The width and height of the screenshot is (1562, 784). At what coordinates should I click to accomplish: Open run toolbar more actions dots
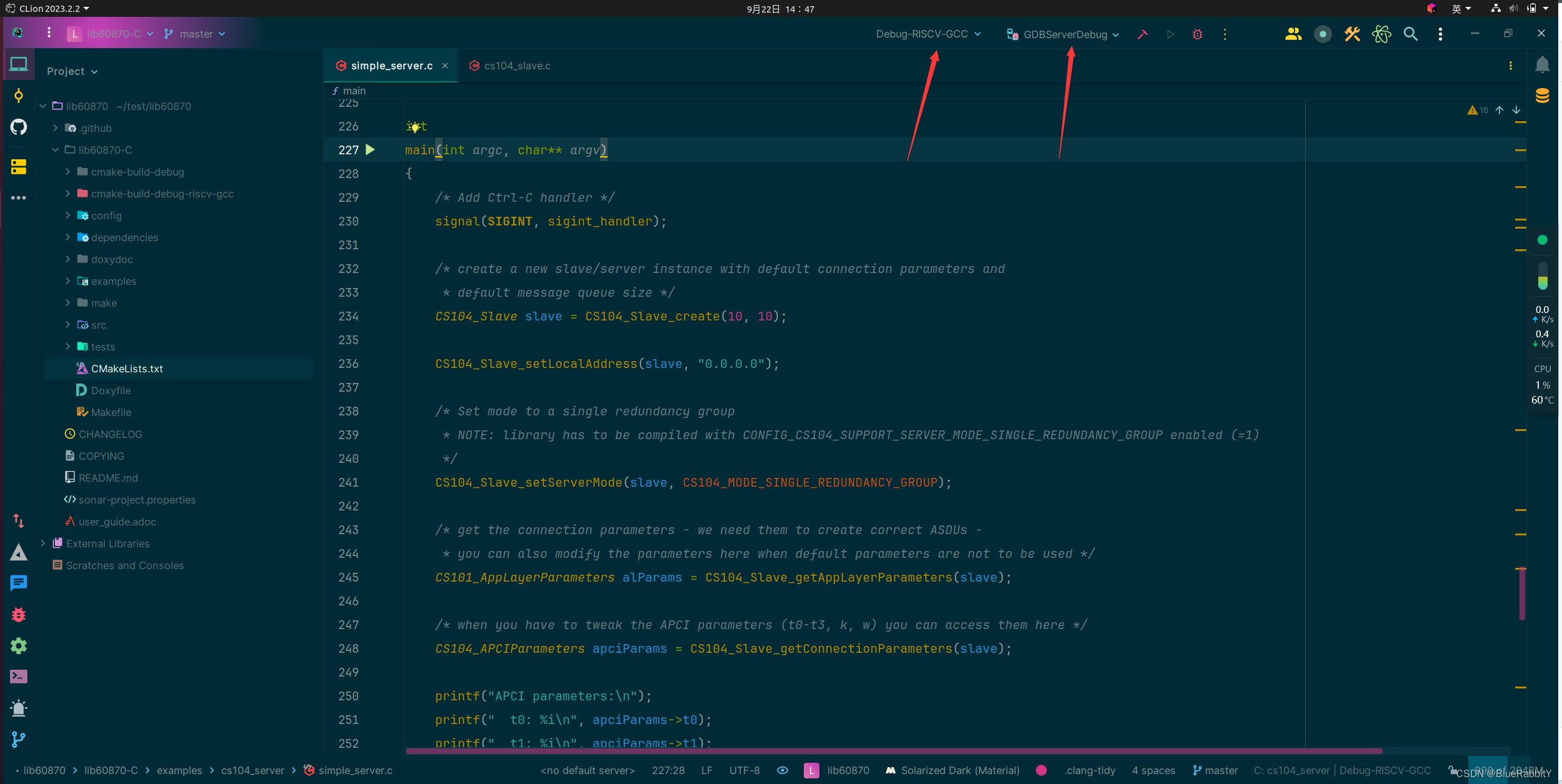[1224, 34]
